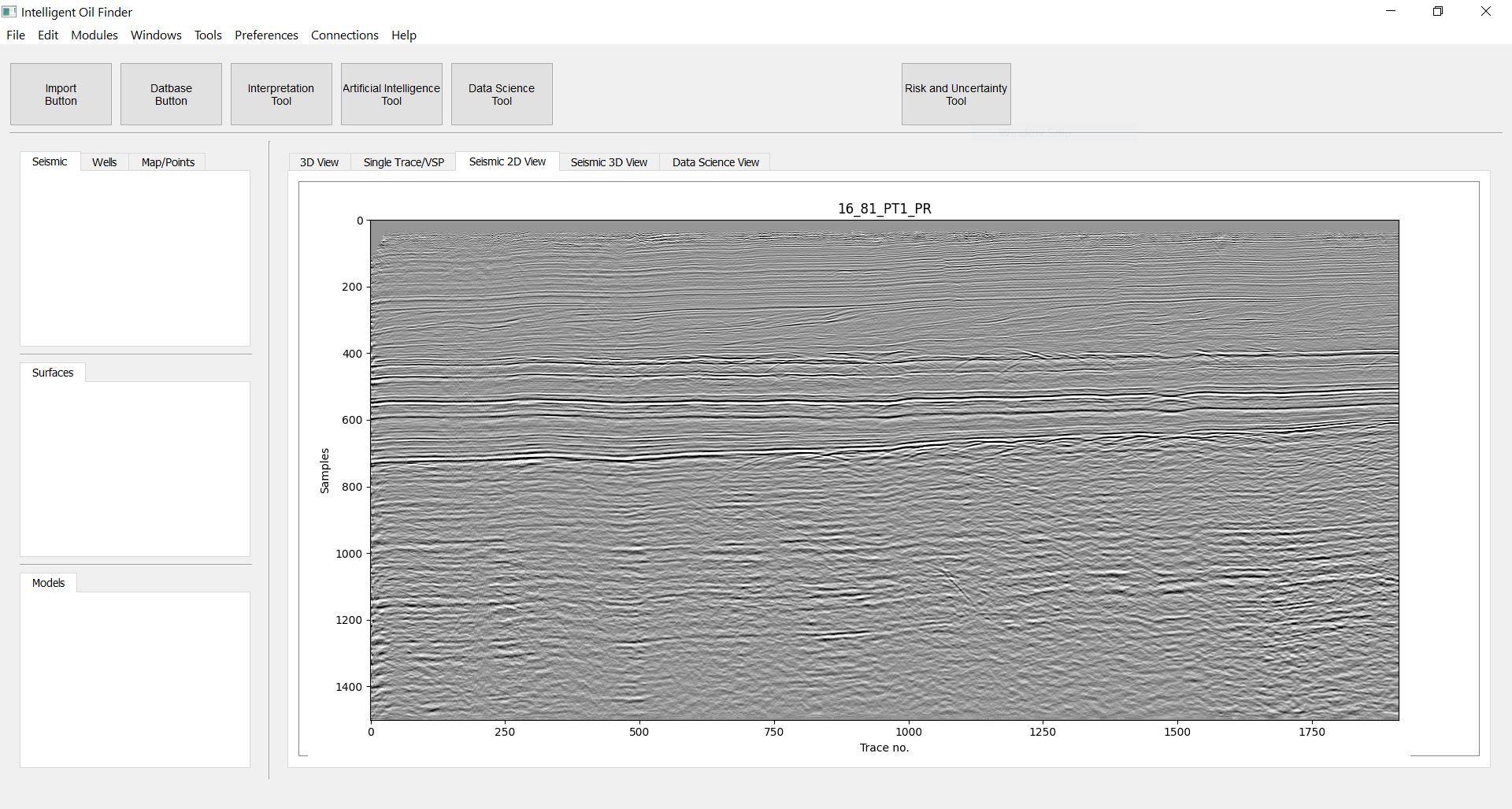The width and height of the screenshot is (1512, 809).
Task: Select the Seismic tab in left panel
Action: click(x=50, y=161)
